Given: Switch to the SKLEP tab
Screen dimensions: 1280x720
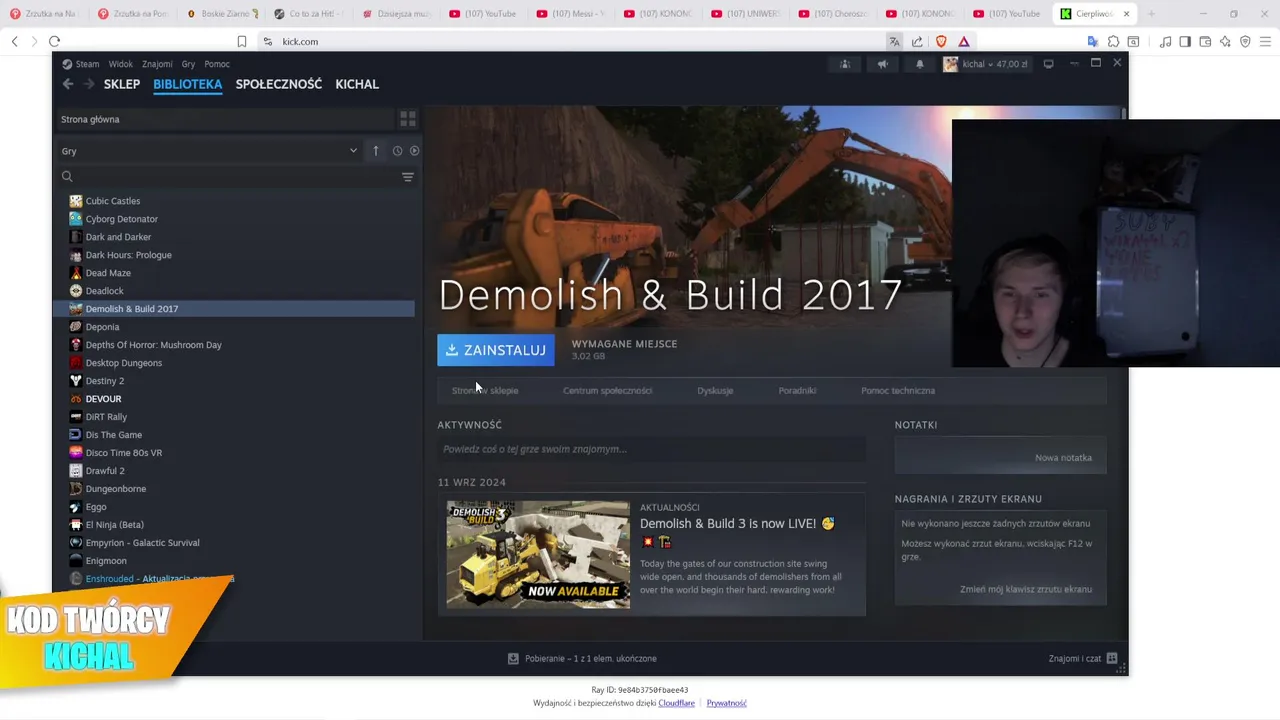Looking at the screenshot, I should coord(122,84).
